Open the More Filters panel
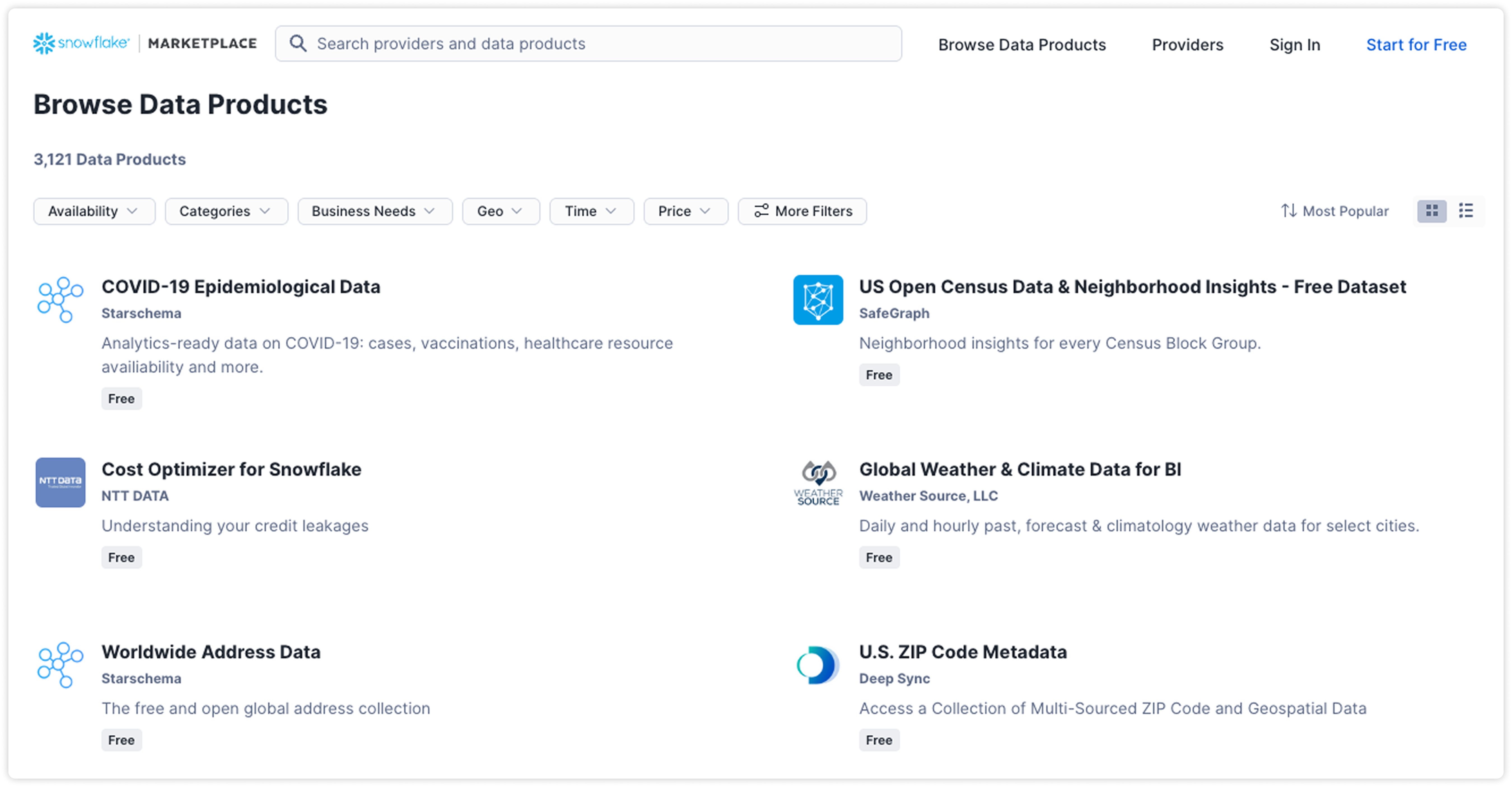 click(802, 211)
